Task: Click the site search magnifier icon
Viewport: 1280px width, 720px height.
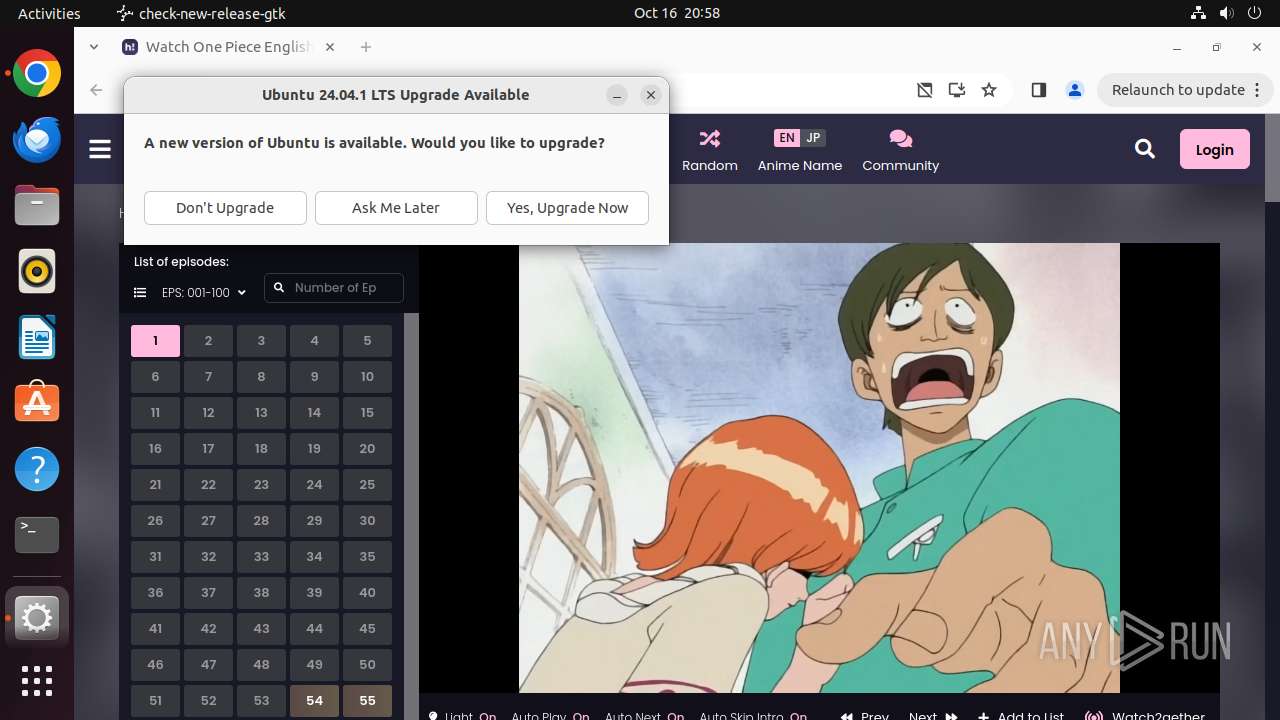Action: point(1145,149)
